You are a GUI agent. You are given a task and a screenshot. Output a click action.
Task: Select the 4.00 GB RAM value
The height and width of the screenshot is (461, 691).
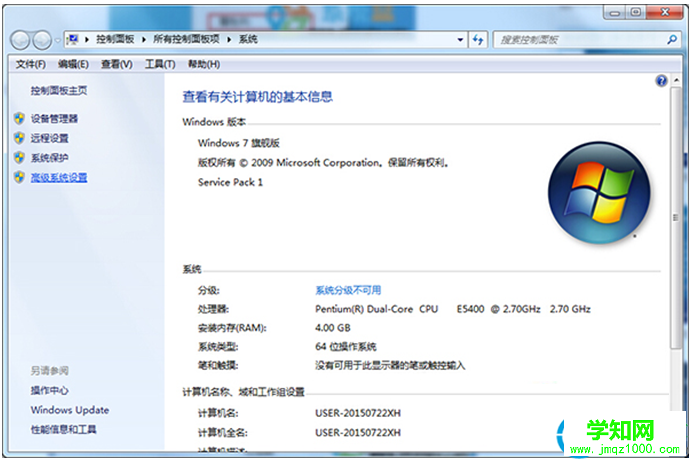click(333, 328)
